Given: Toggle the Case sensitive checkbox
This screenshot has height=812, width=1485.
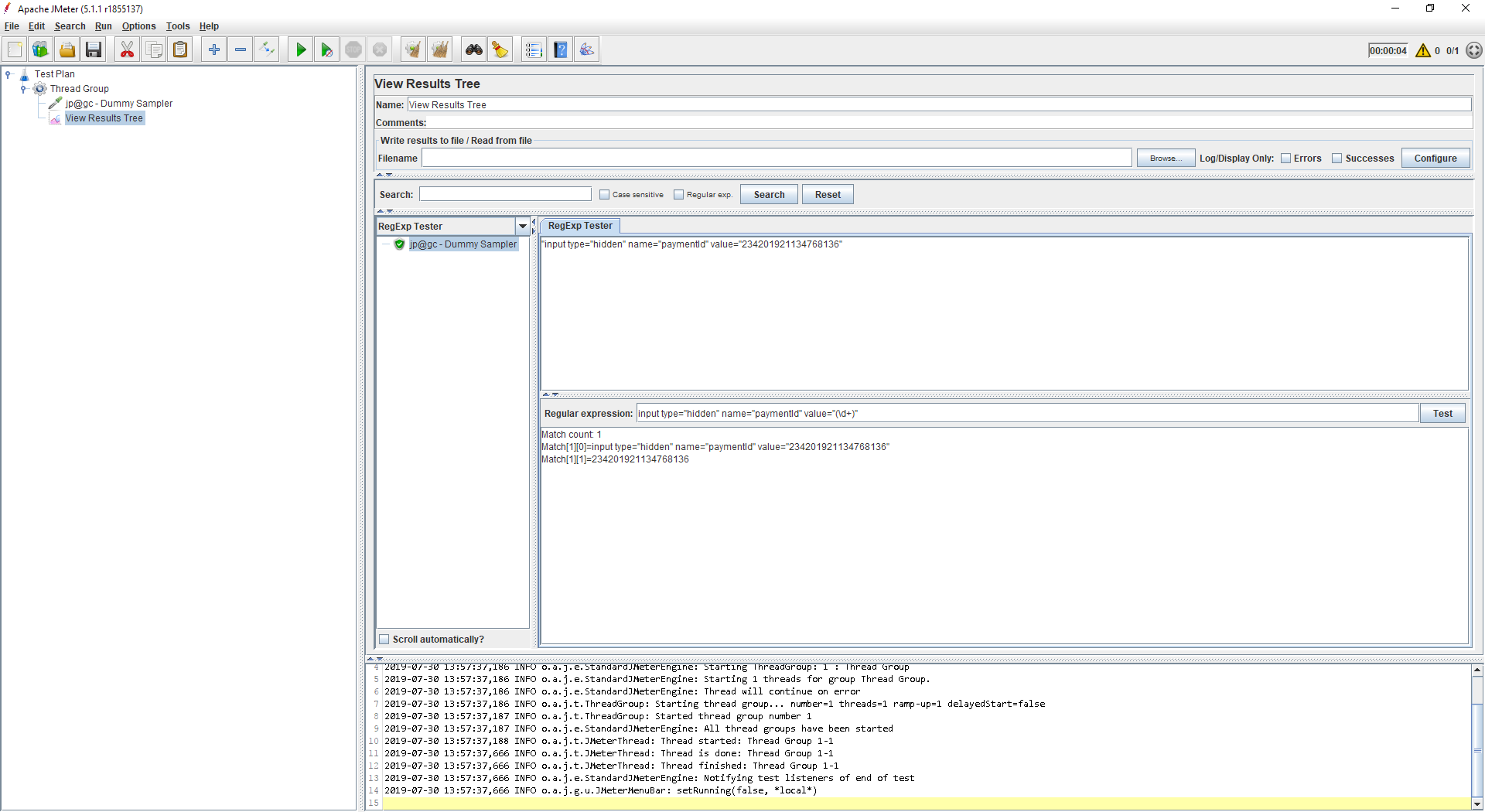Looking at the screenshot, I should tap(605, 195).
